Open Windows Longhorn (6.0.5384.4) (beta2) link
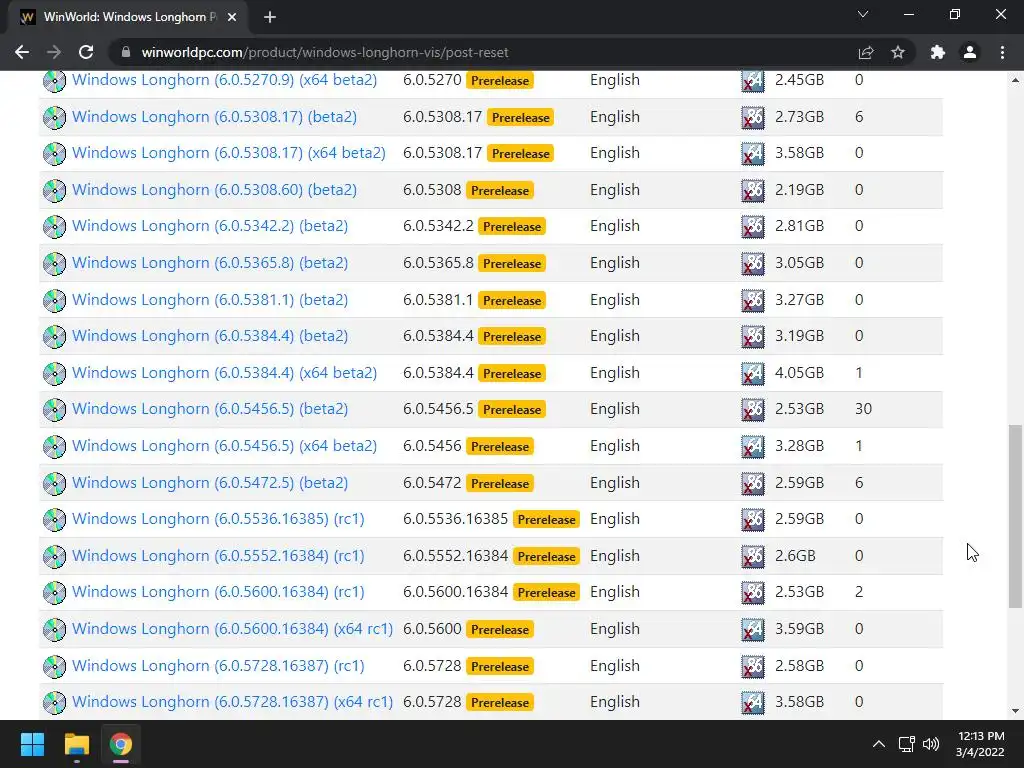 210,336
